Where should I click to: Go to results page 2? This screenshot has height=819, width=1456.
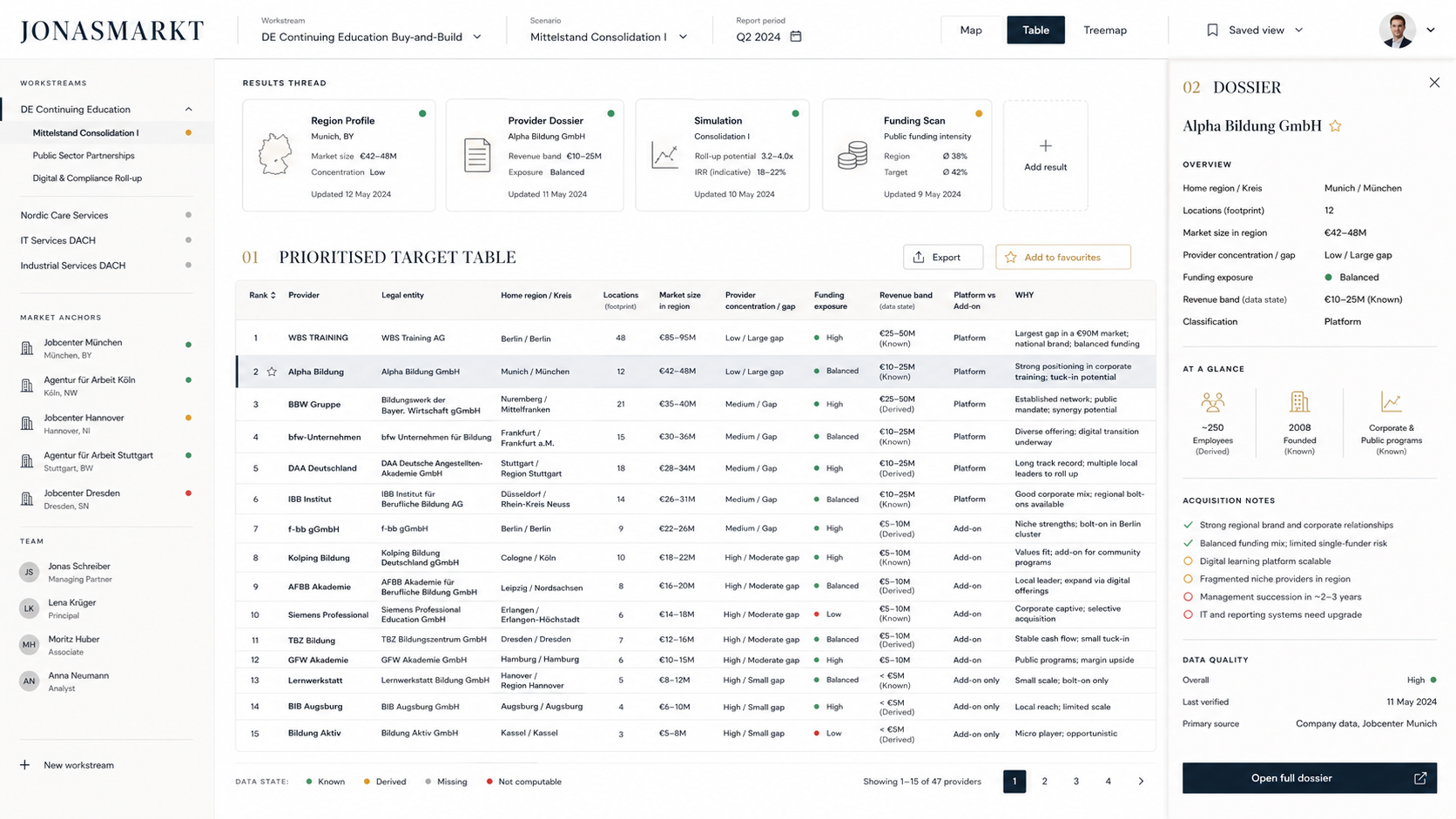pyautogui.click(x=1045, y=782)
